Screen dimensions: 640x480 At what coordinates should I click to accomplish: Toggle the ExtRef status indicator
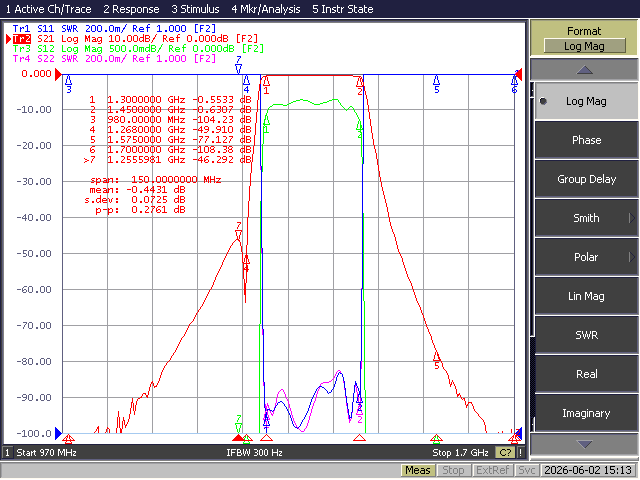[492, 470]
